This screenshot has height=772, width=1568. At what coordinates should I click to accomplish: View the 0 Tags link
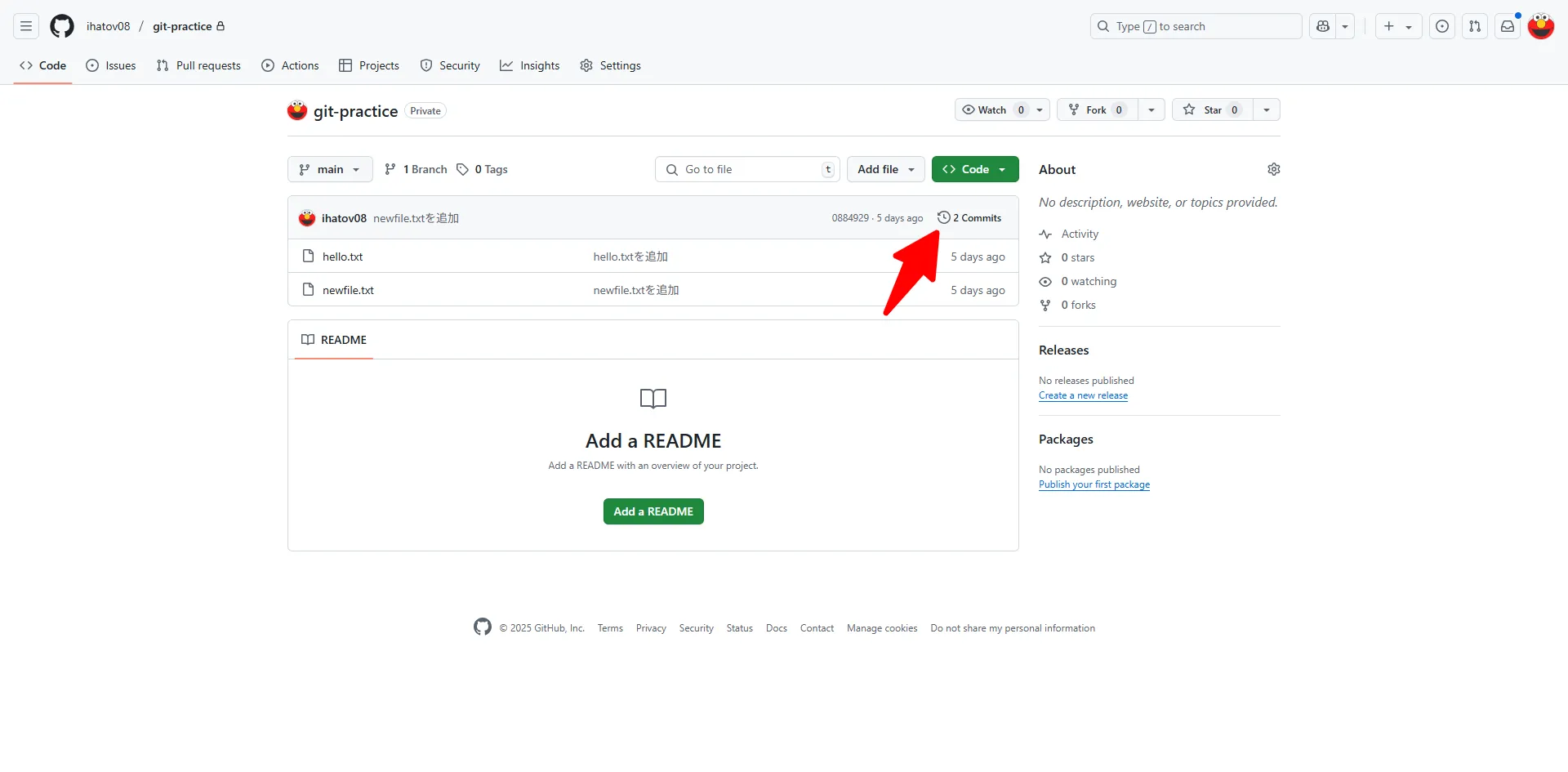(x=482, y=169)
